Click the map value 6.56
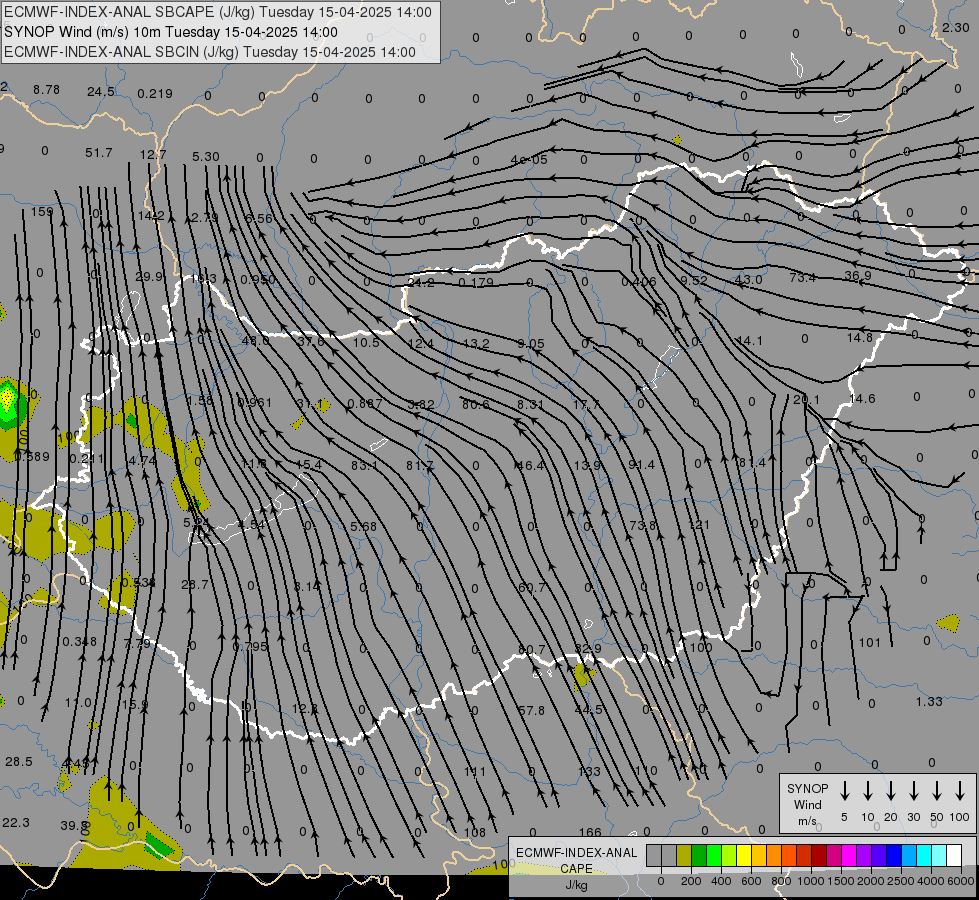 point(259,218)
